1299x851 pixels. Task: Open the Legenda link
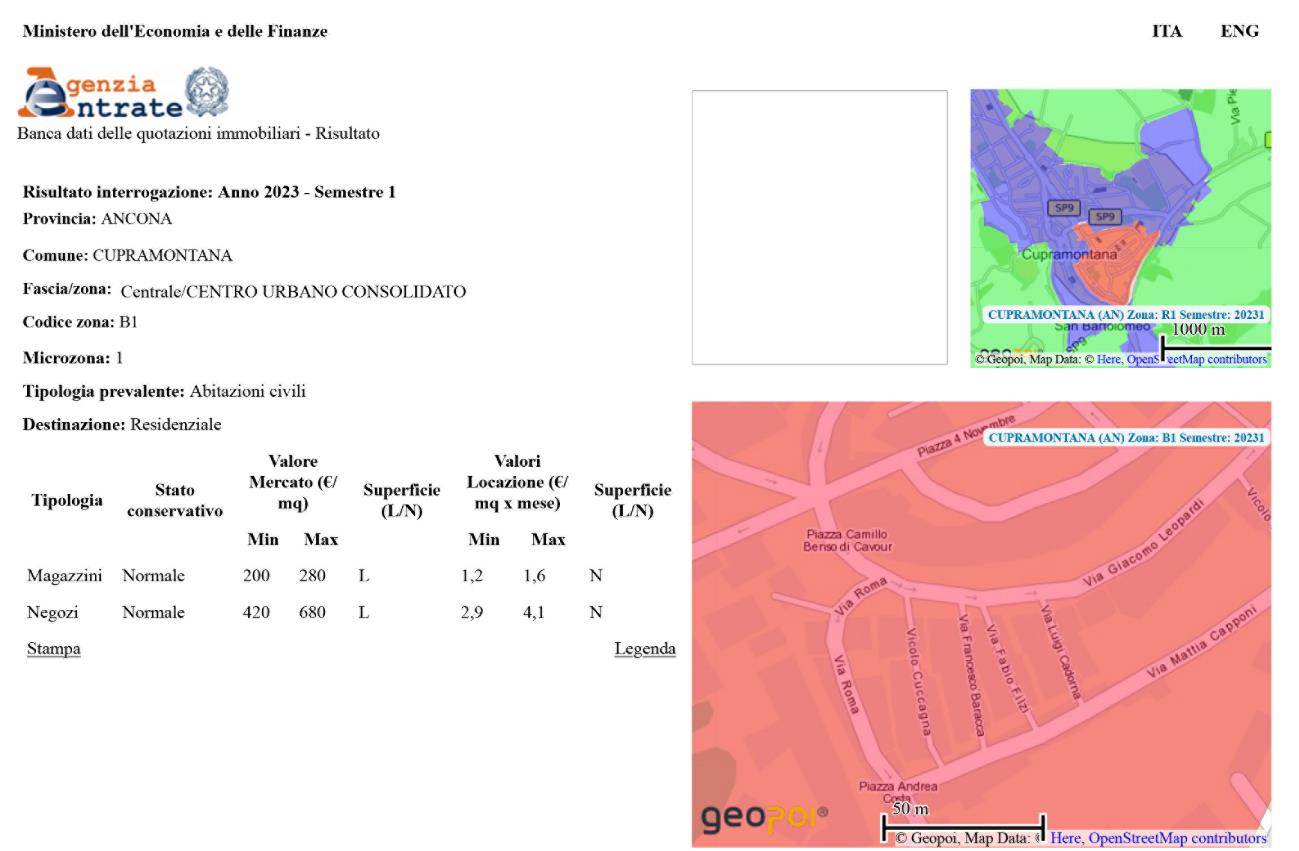(644, 649)
